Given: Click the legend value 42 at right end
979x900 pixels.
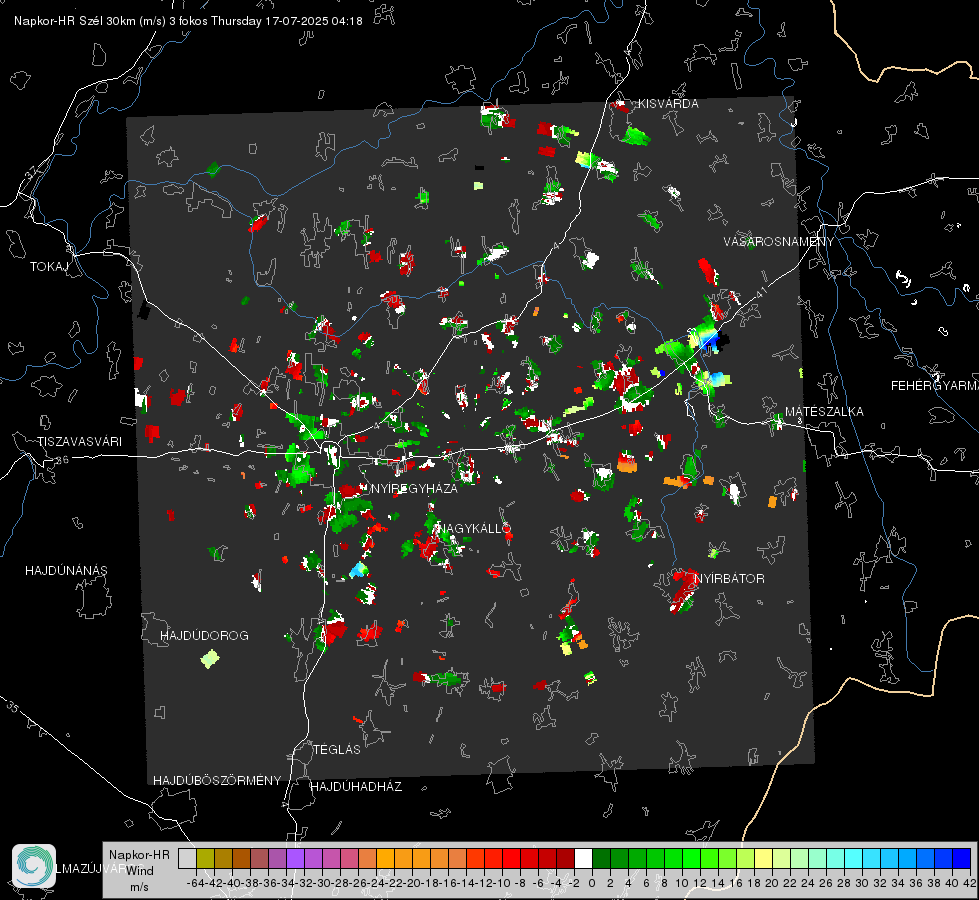Looking at the screenshot, I should point(970,883).
